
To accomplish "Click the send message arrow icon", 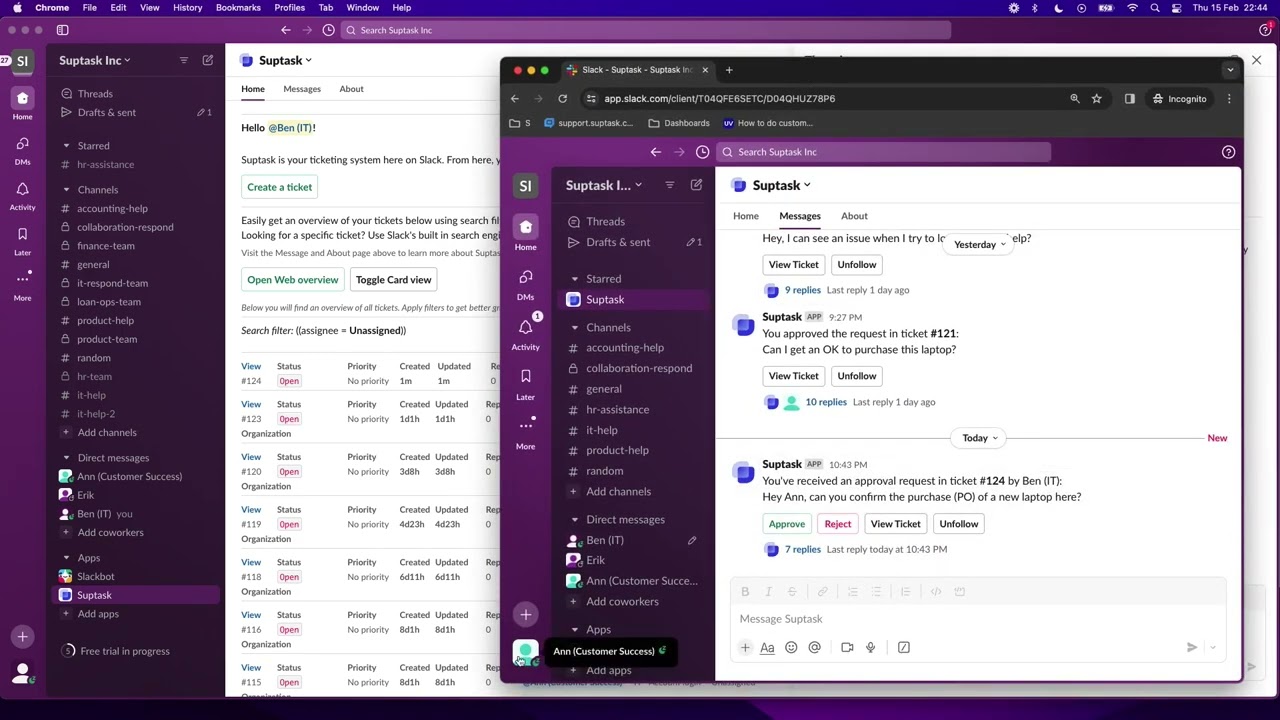I will pyautogui.click(x=1192, y=648).
